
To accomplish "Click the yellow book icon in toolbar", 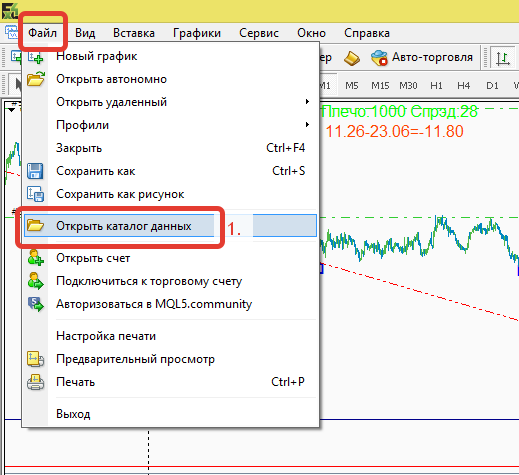I will (352, 58).
